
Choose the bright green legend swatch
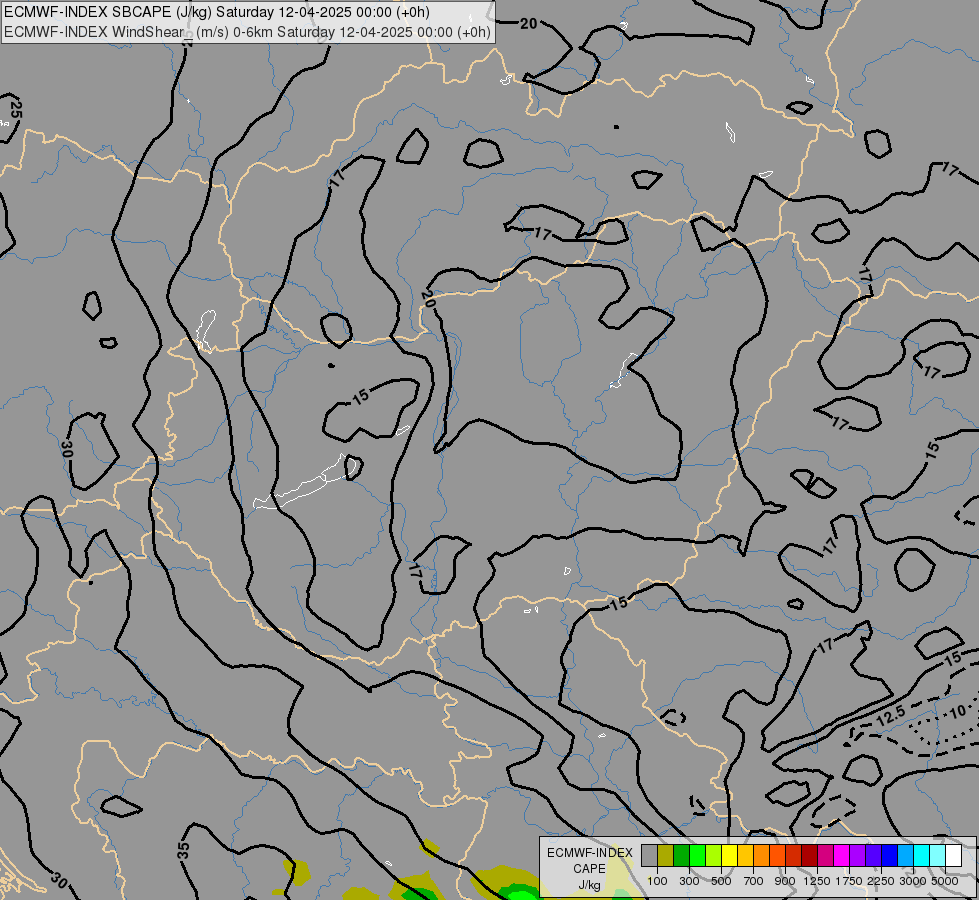click(697, 856)
